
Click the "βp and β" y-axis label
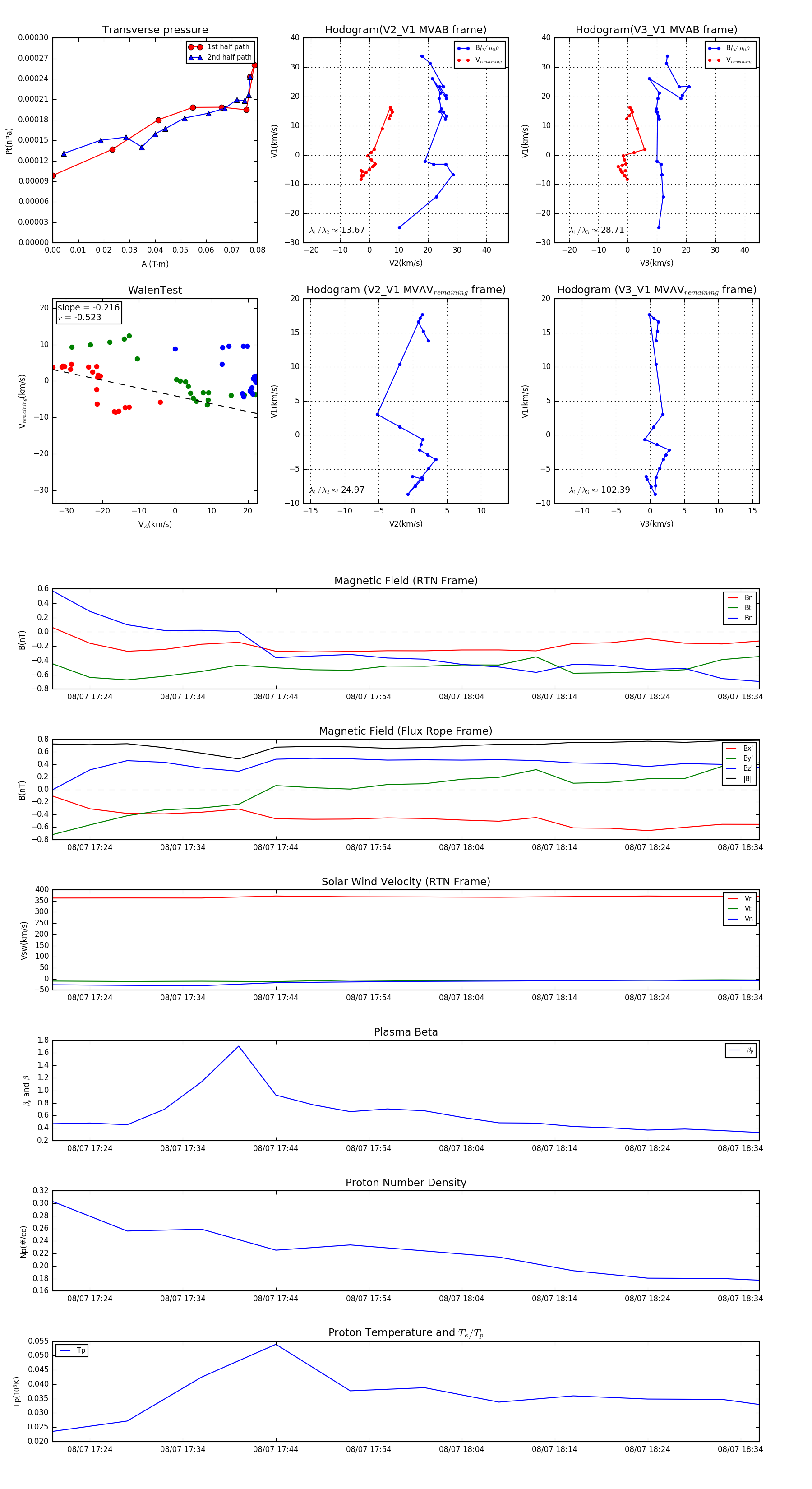point(26,1091)
